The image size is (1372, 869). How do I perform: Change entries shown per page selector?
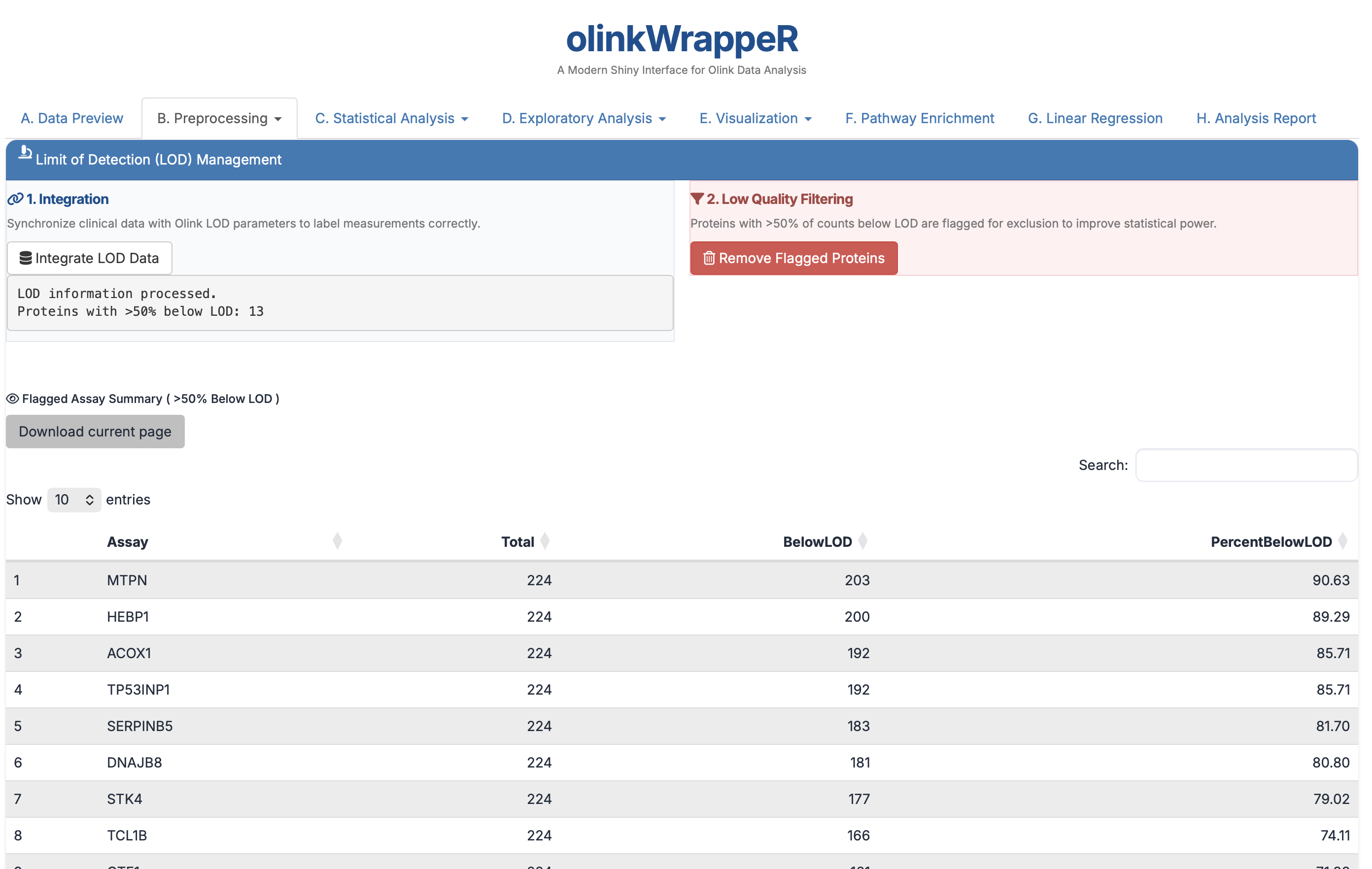(x=74, y=500)
